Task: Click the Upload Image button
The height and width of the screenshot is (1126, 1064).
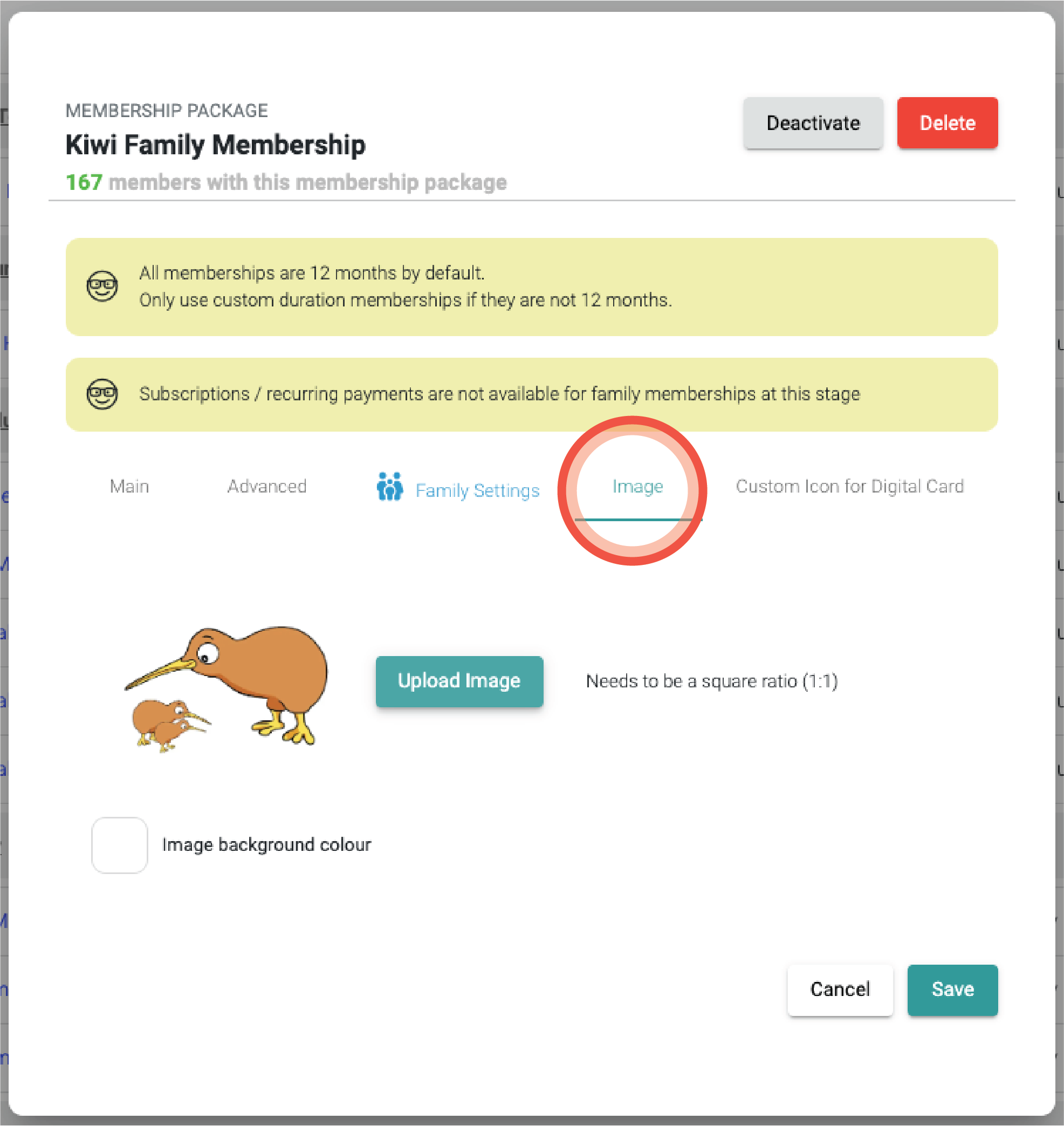Action: pyautogui.click(x=459, y=681)
